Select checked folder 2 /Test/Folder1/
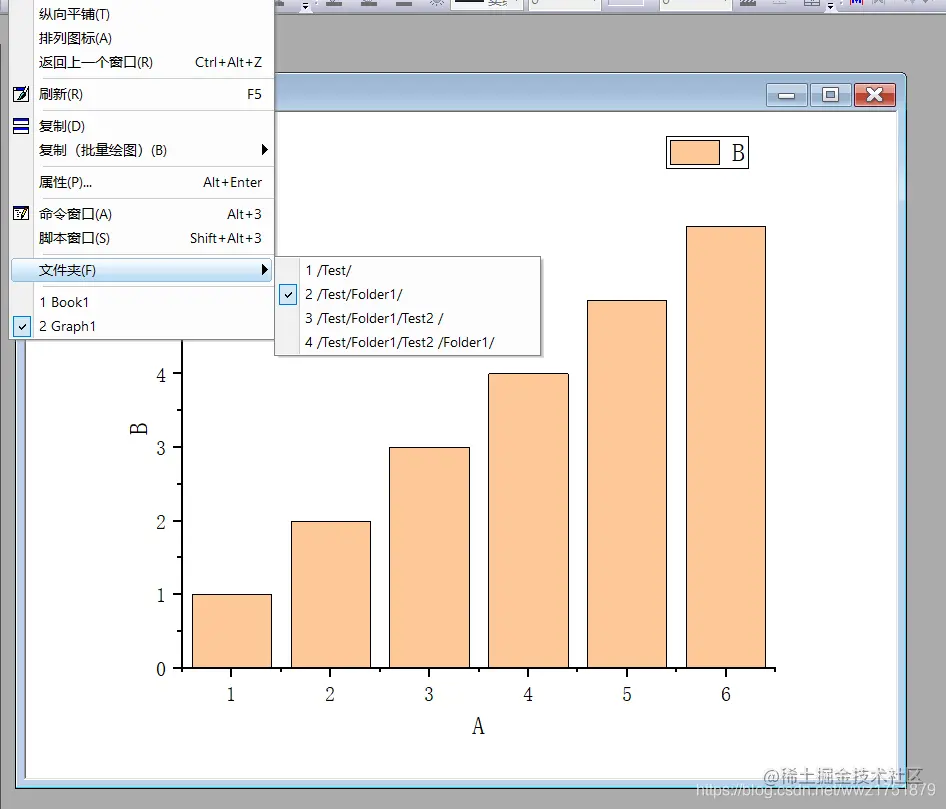Screen dimensions: 946x809 408,294
